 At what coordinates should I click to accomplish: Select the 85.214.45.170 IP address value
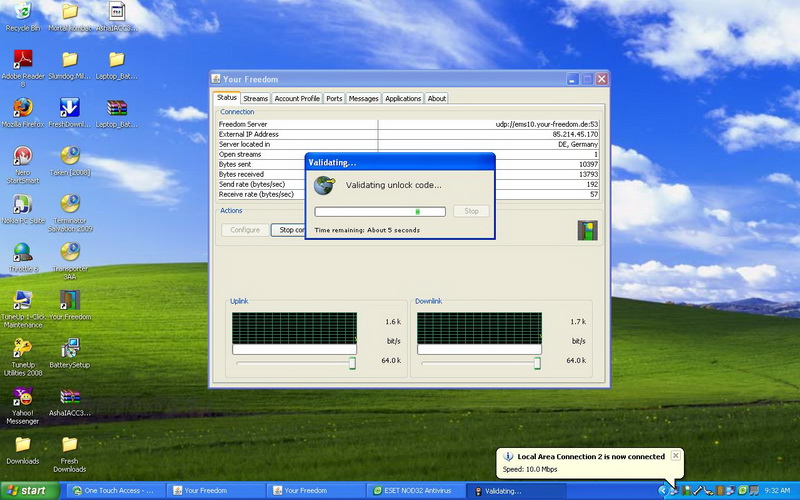point(575,134)
